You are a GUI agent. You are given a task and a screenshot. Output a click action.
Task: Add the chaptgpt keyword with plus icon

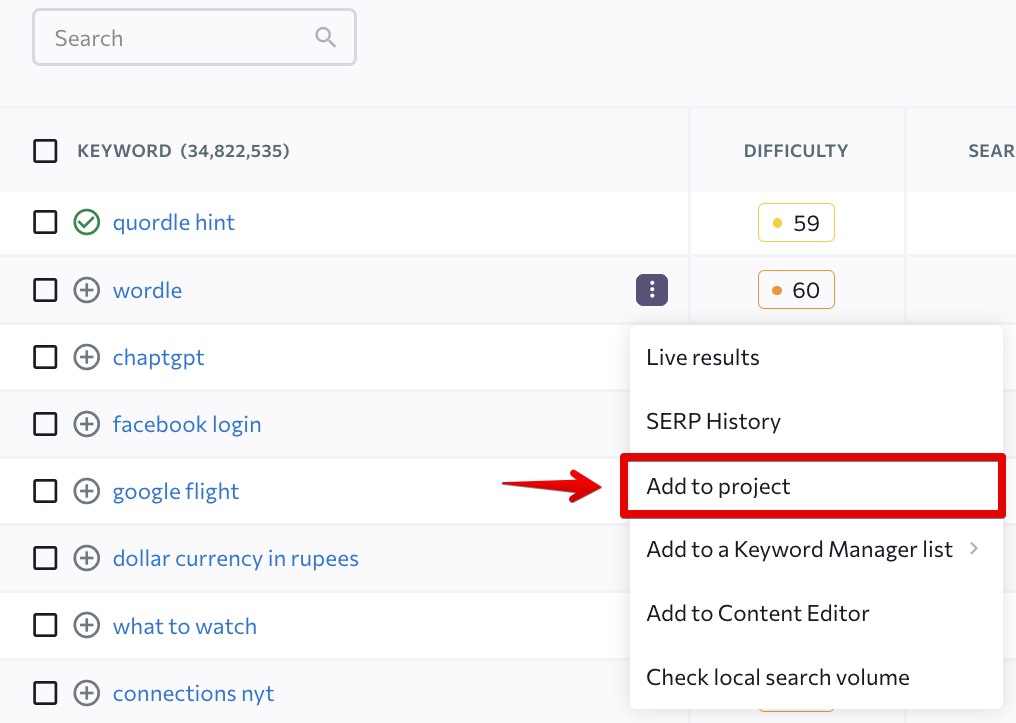tap(87, 357)
